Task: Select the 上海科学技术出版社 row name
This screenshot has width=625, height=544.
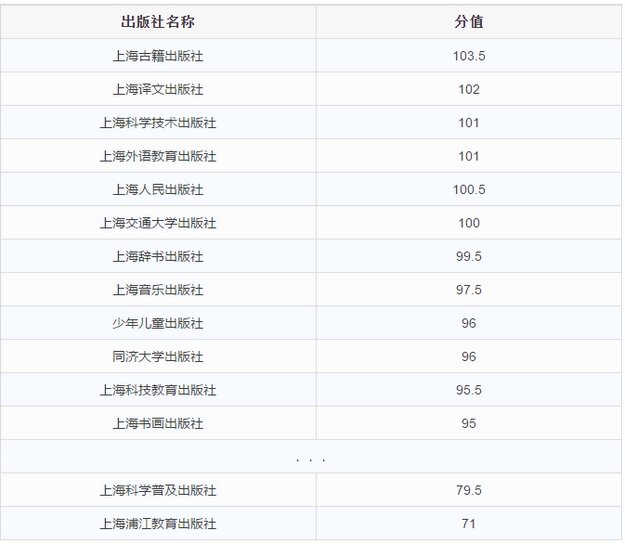Action: [x=158, y=123]
